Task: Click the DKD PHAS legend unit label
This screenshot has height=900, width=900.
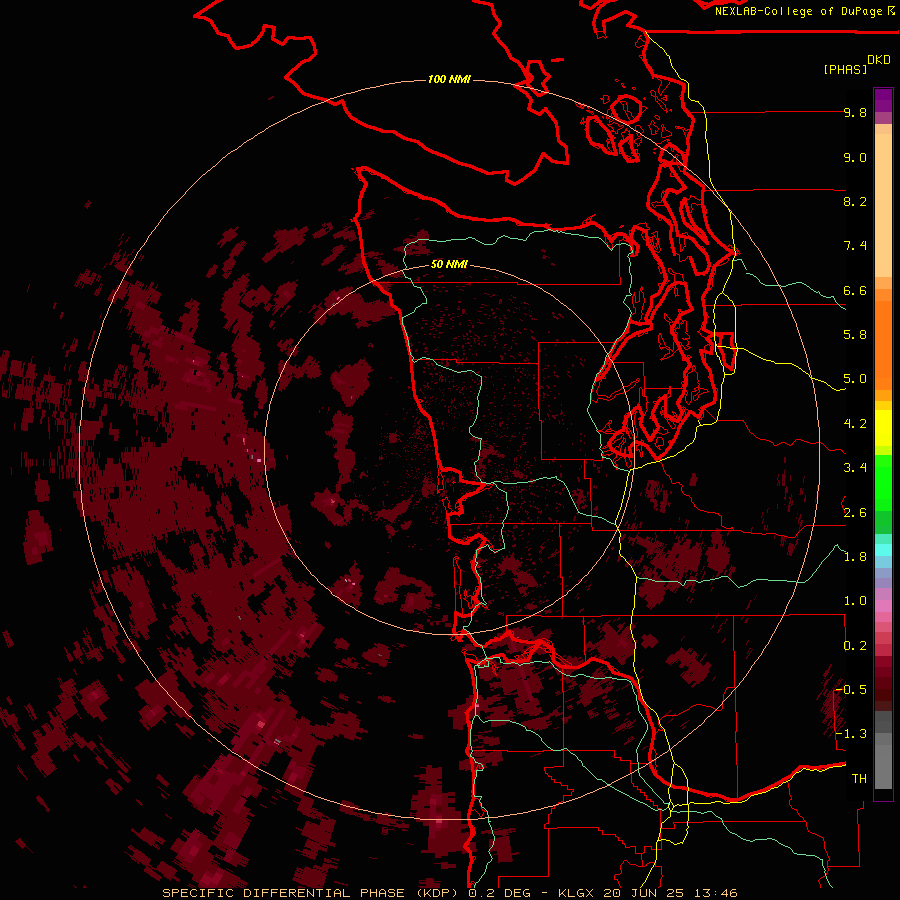Action: point(858,64)
